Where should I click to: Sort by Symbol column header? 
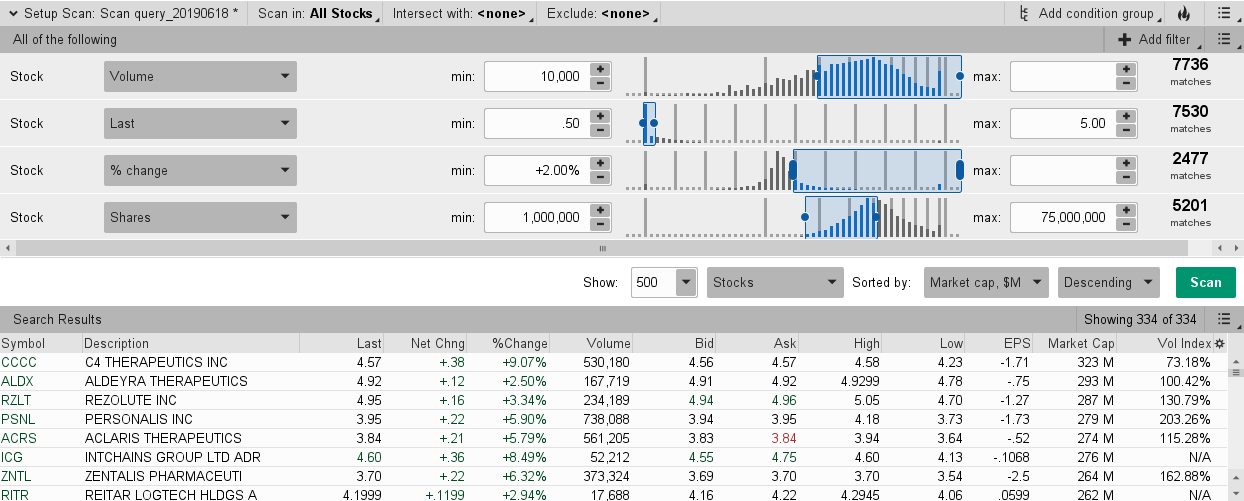23,343
